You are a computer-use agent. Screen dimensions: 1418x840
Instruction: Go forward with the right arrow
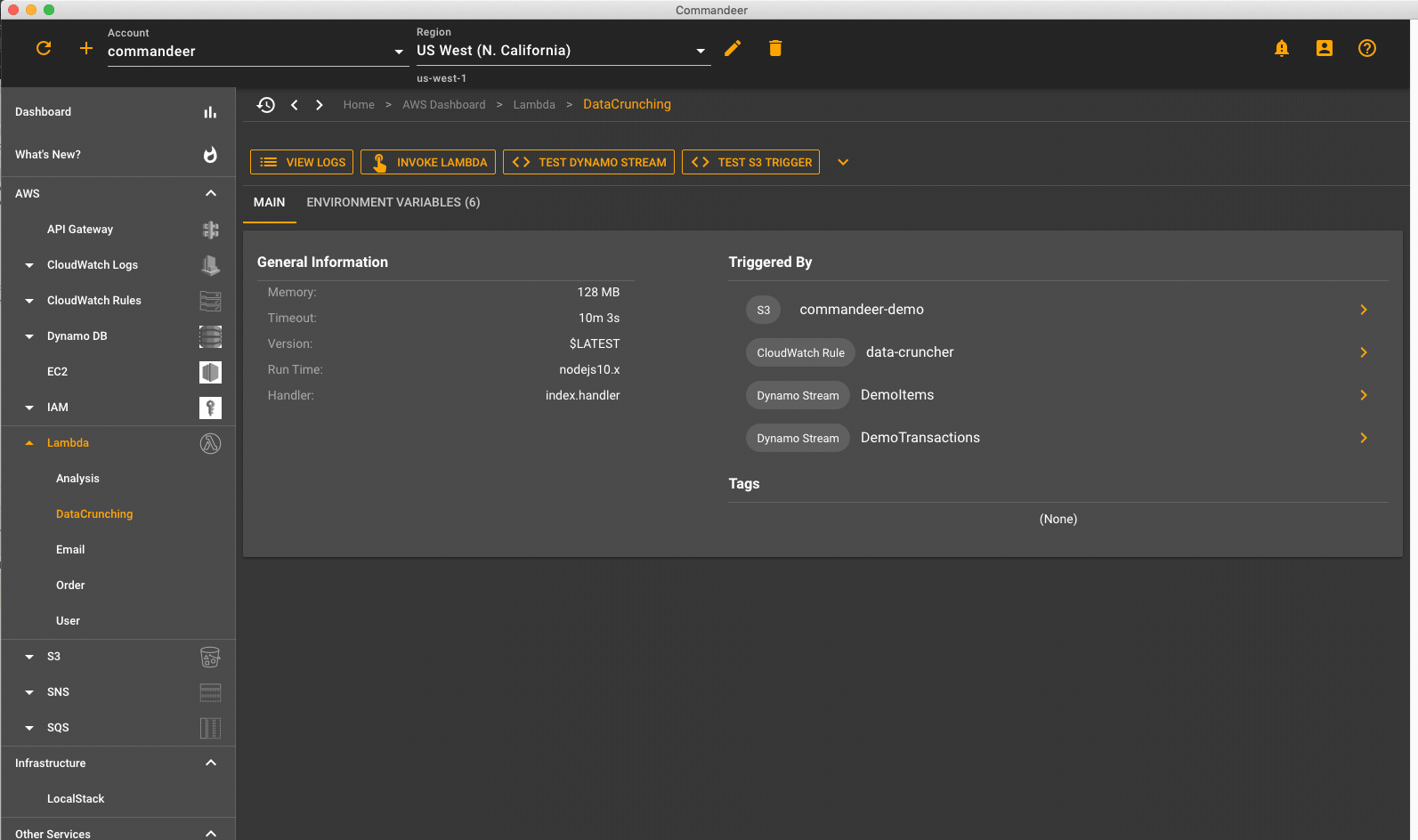click(320, 105)
